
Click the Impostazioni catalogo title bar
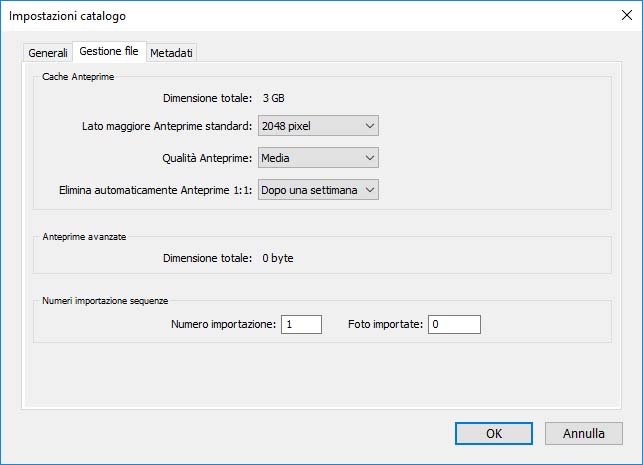(300, 16)
